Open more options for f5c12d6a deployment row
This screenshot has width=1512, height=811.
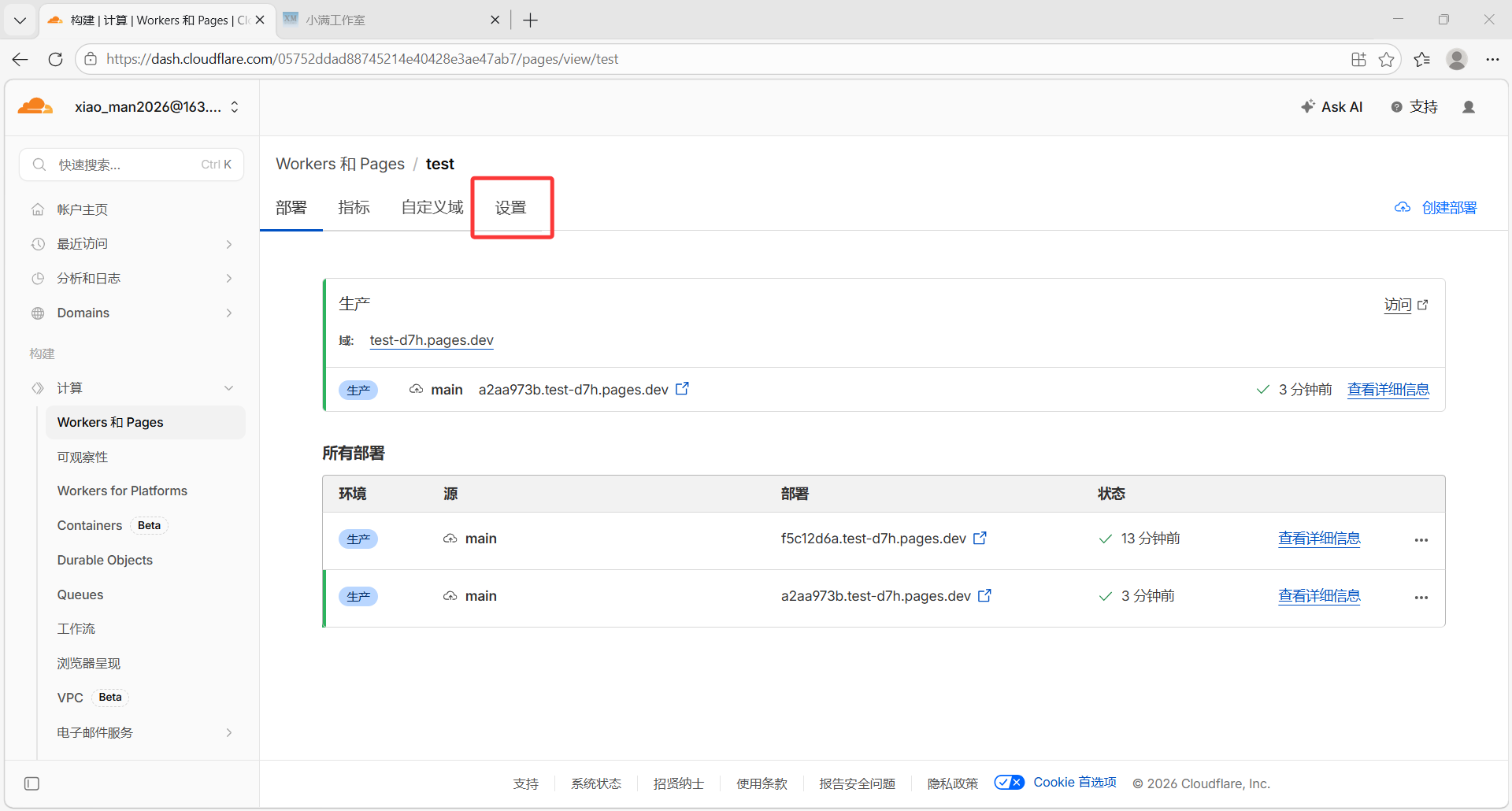point(1421,539)
